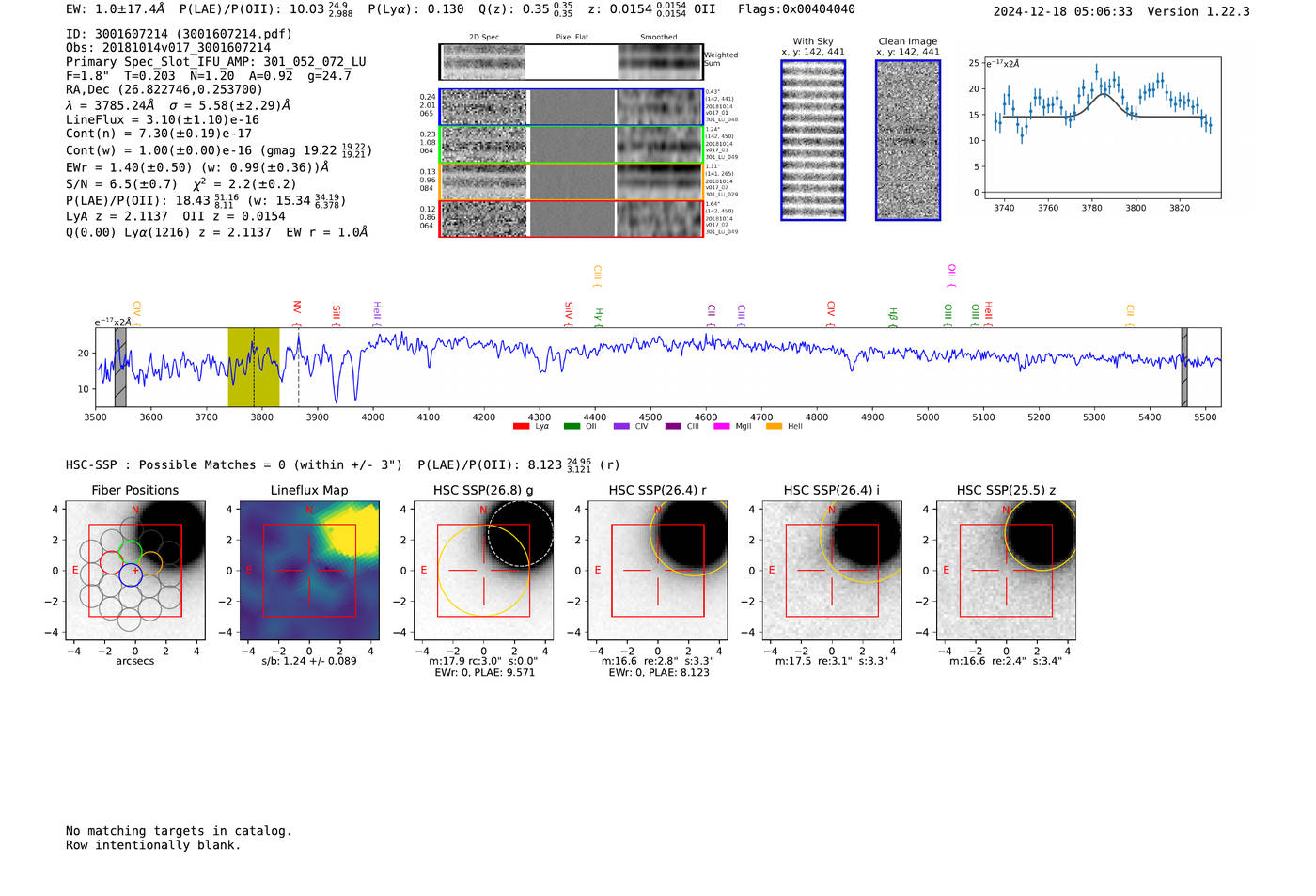Open the Lineflux Map panel
Image resolution: width=1316 pixels, height=896 pixels.
click(309, 570)
